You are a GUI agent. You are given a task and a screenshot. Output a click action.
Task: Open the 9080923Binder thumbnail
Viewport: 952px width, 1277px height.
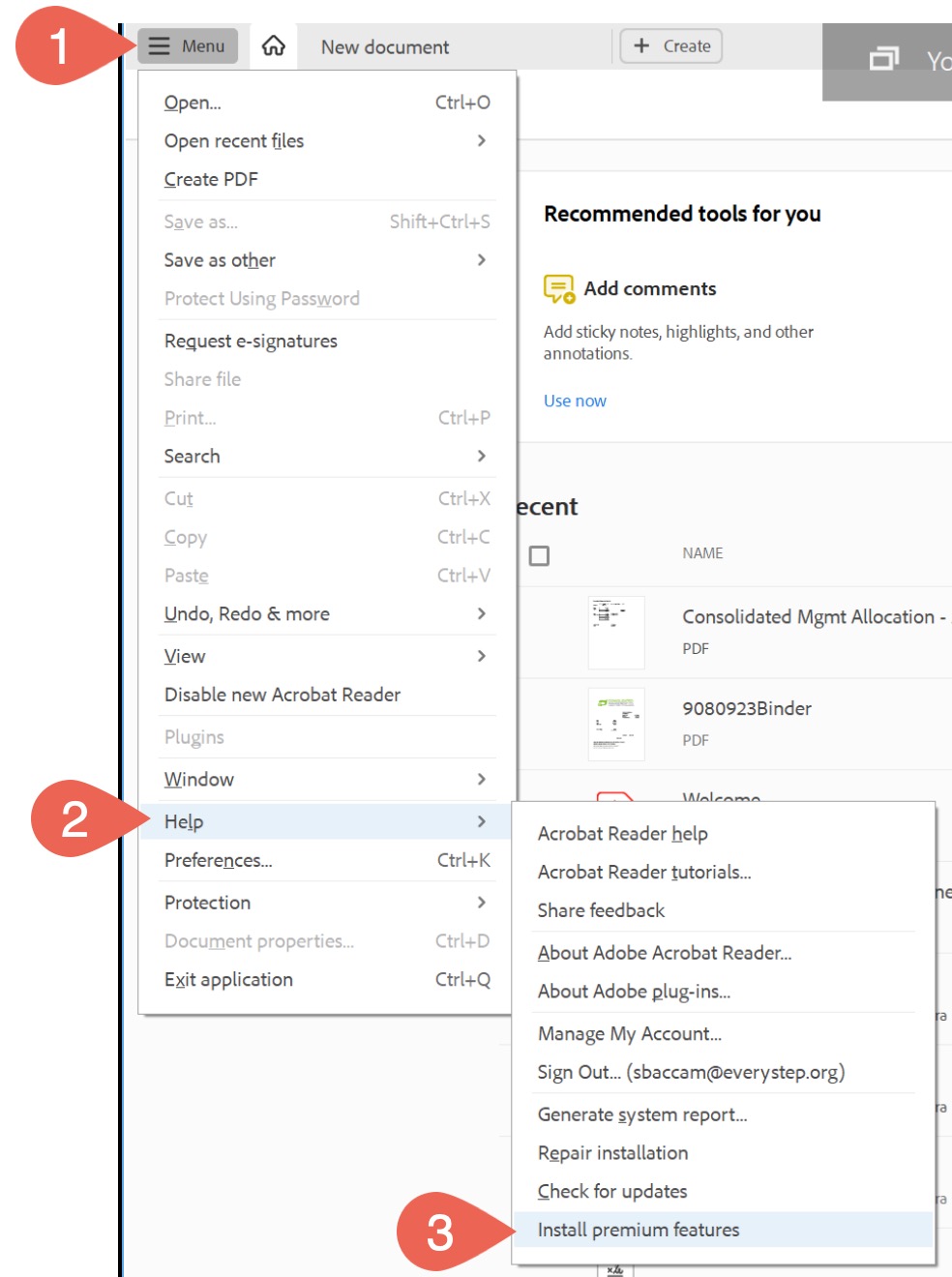(x=616, y=724)
